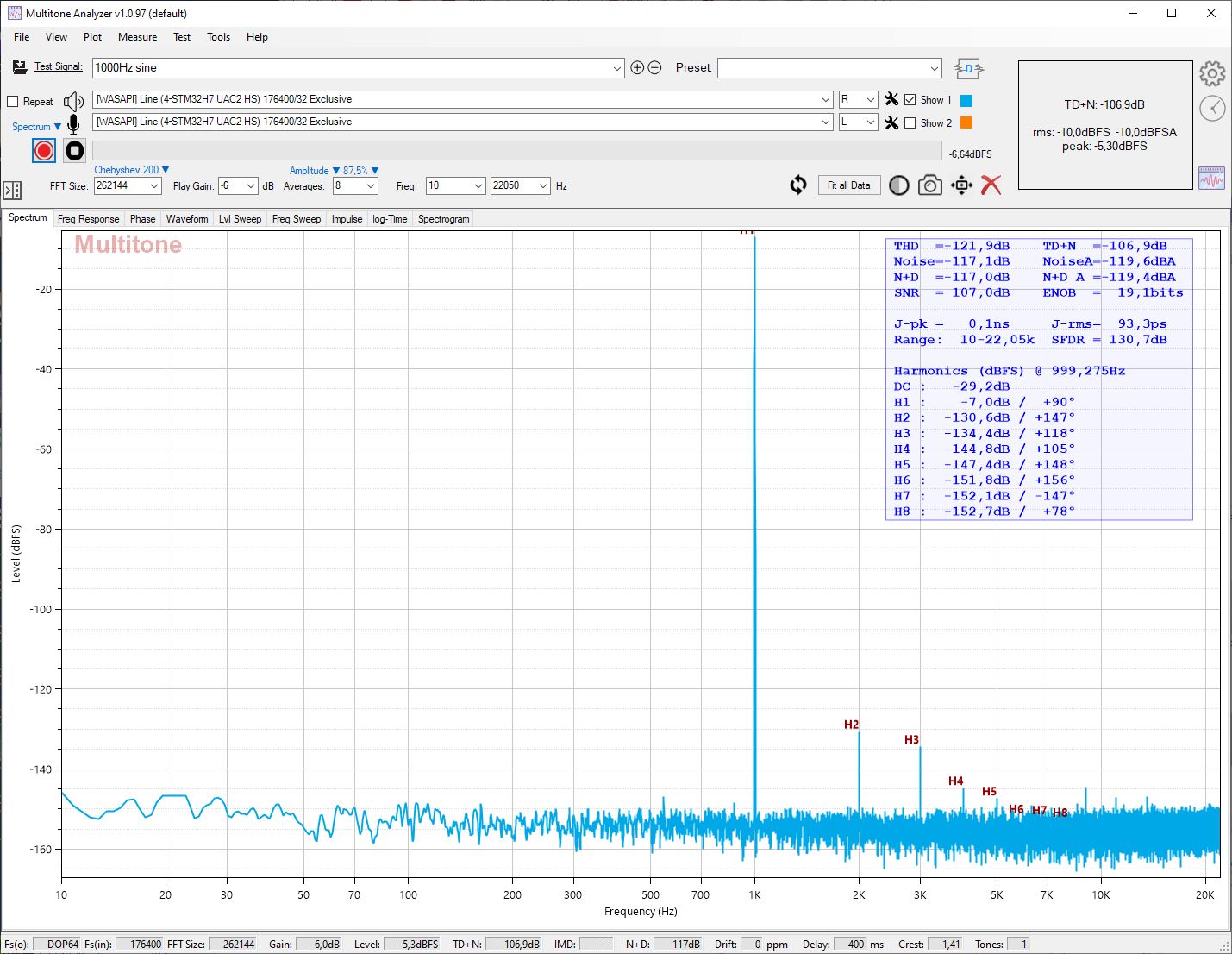Switch to the Lvl Sweep tab
The image size is (1232, 954).
click(x=240, y=219)
